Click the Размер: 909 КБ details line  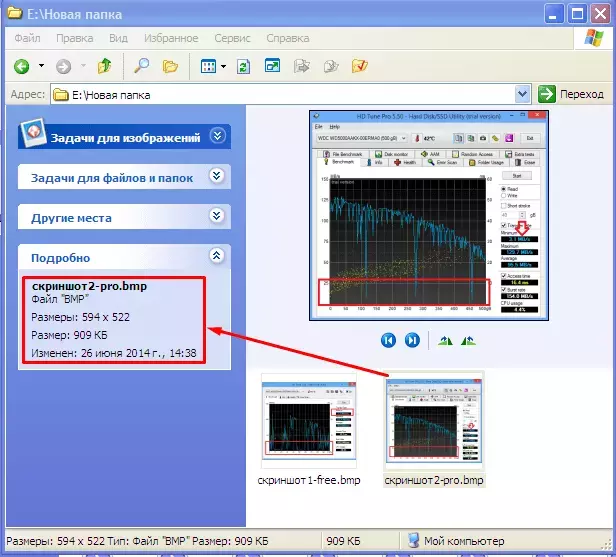point(69,335)
